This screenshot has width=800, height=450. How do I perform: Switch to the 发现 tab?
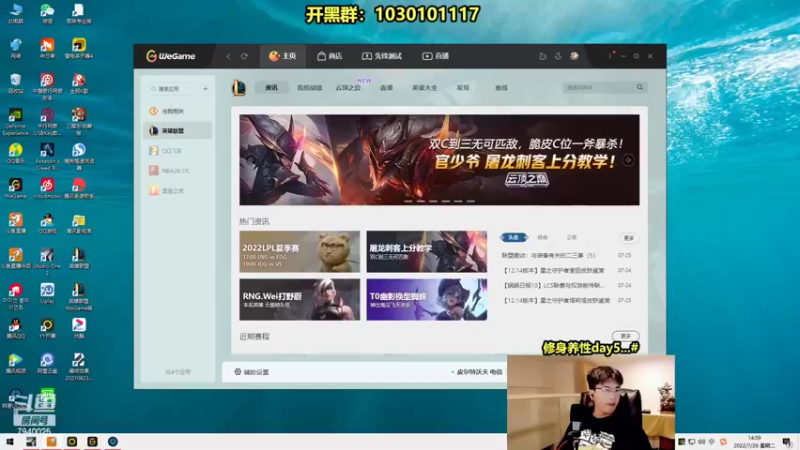(x=463, y=88)
